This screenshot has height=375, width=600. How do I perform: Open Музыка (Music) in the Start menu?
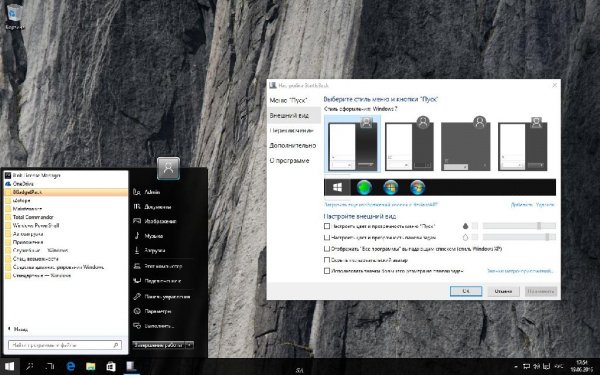[x=153, y=236]
